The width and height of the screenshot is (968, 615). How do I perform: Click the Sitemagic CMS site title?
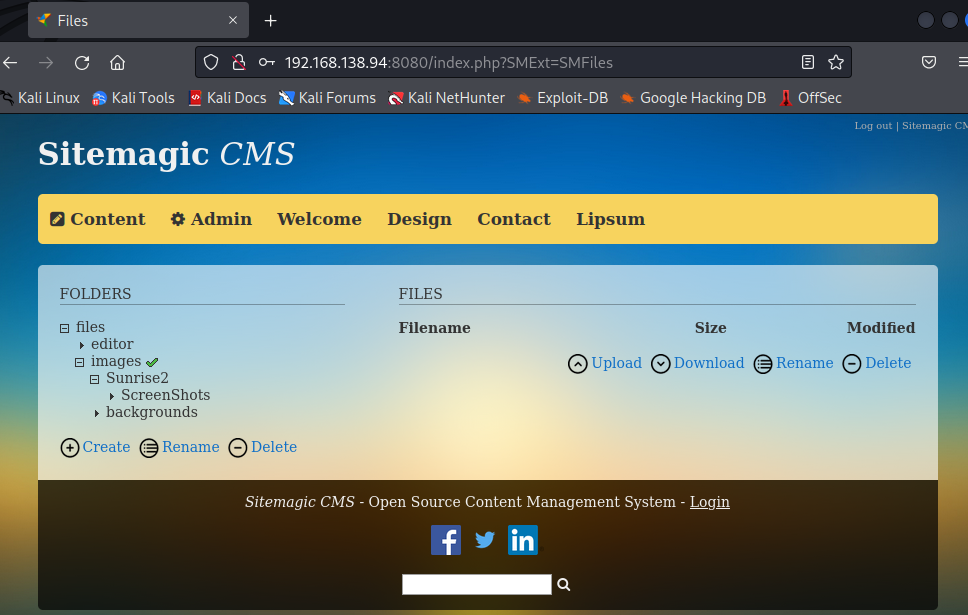pos(166,154)
